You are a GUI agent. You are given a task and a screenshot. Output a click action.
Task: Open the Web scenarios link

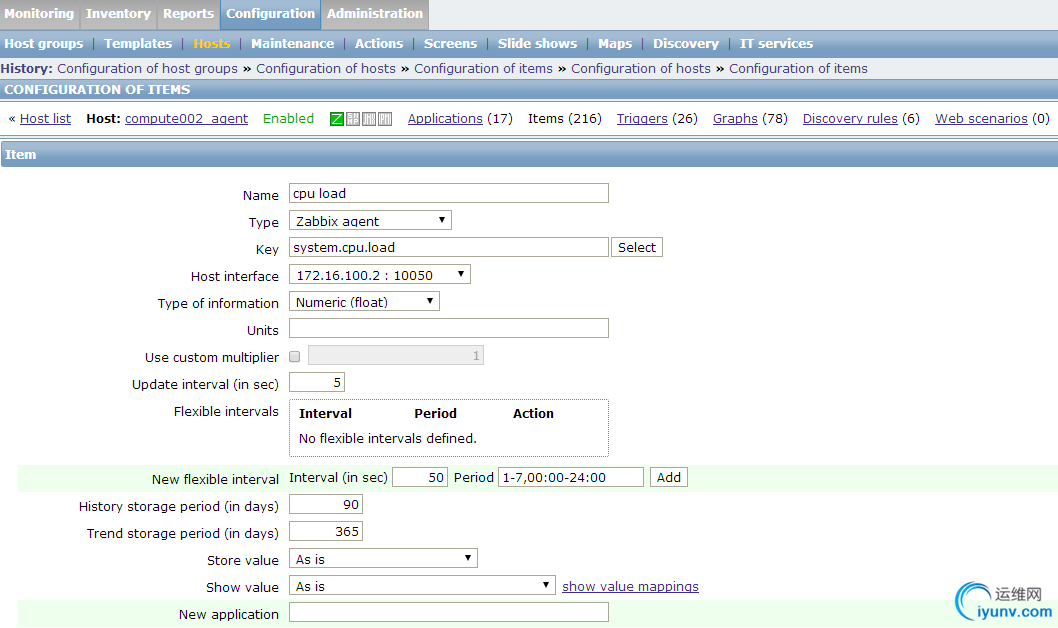pos(981,119)
